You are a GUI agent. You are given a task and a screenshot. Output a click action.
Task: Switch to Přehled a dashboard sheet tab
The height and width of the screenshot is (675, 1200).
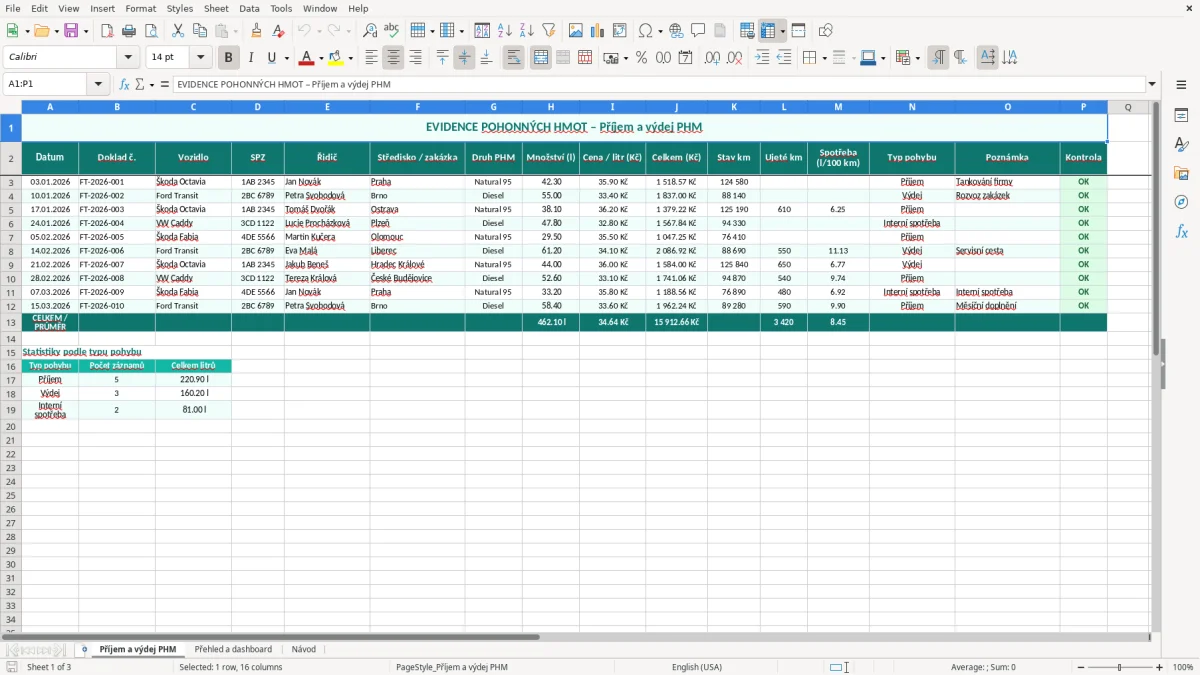(x=233, y=649)
